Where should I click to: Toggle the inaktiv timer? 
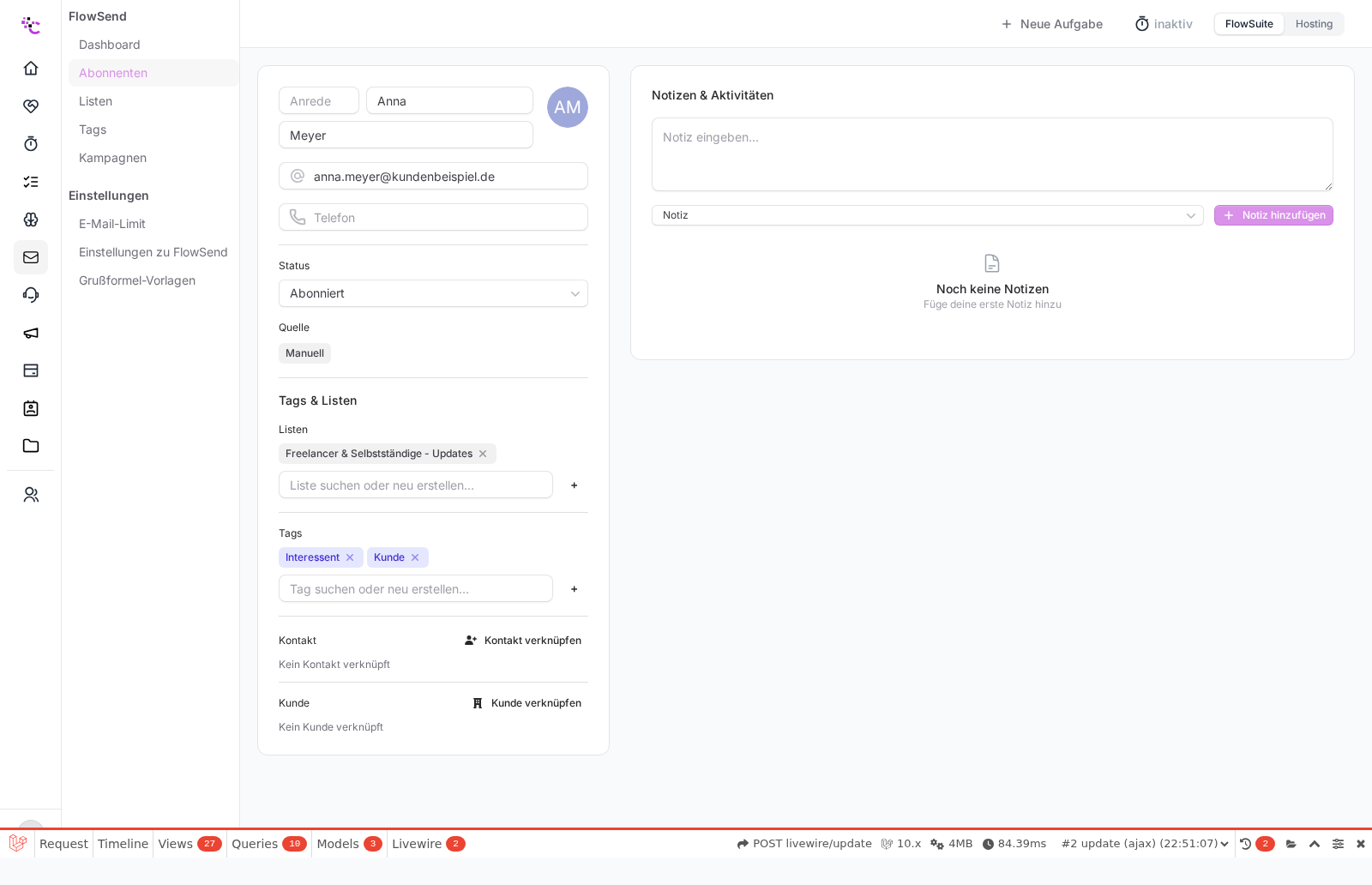pyautogui.click(x=1164, y=24)
